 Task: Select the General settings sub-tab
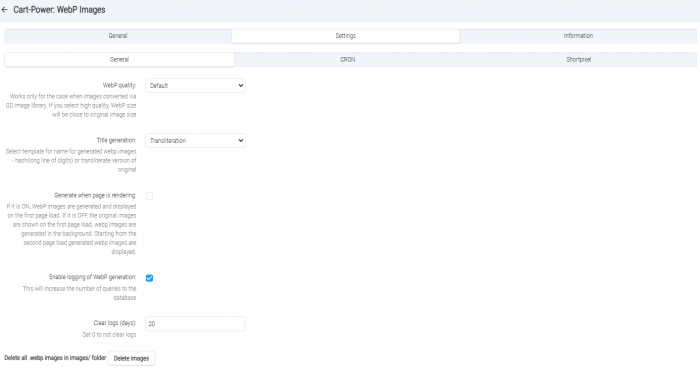(119, 59)
